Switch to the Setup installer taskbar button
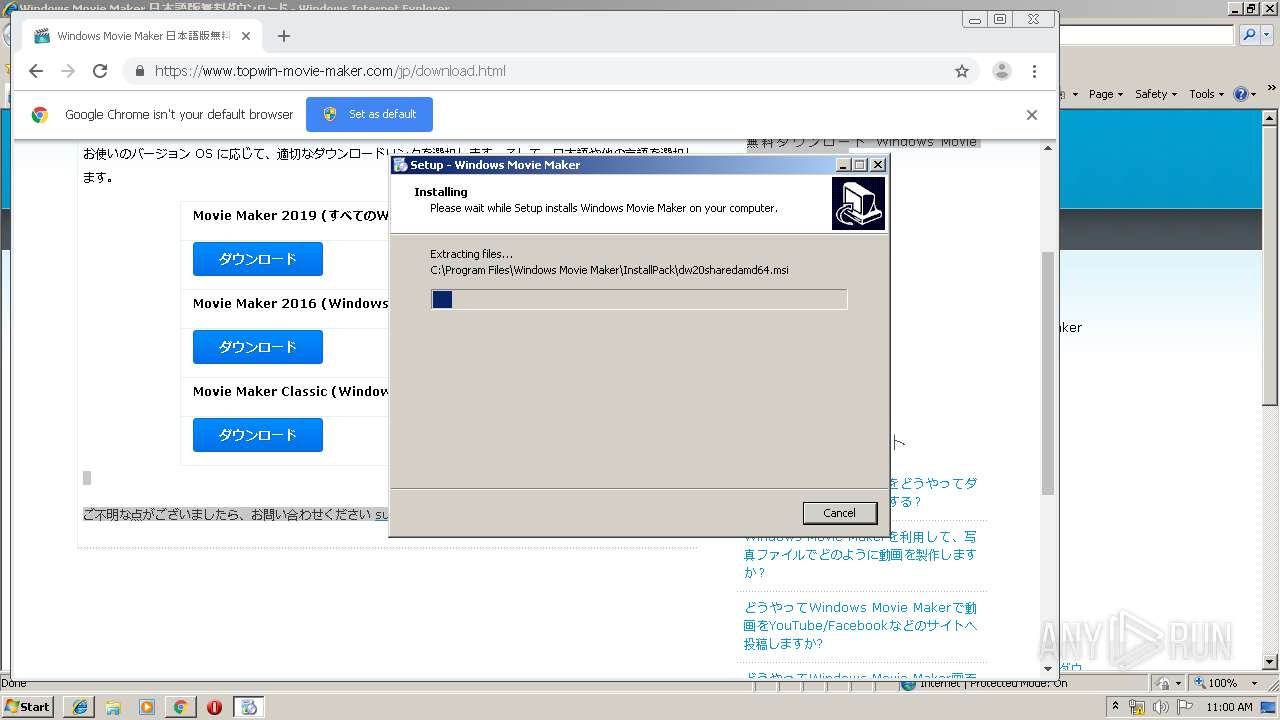 249,707
